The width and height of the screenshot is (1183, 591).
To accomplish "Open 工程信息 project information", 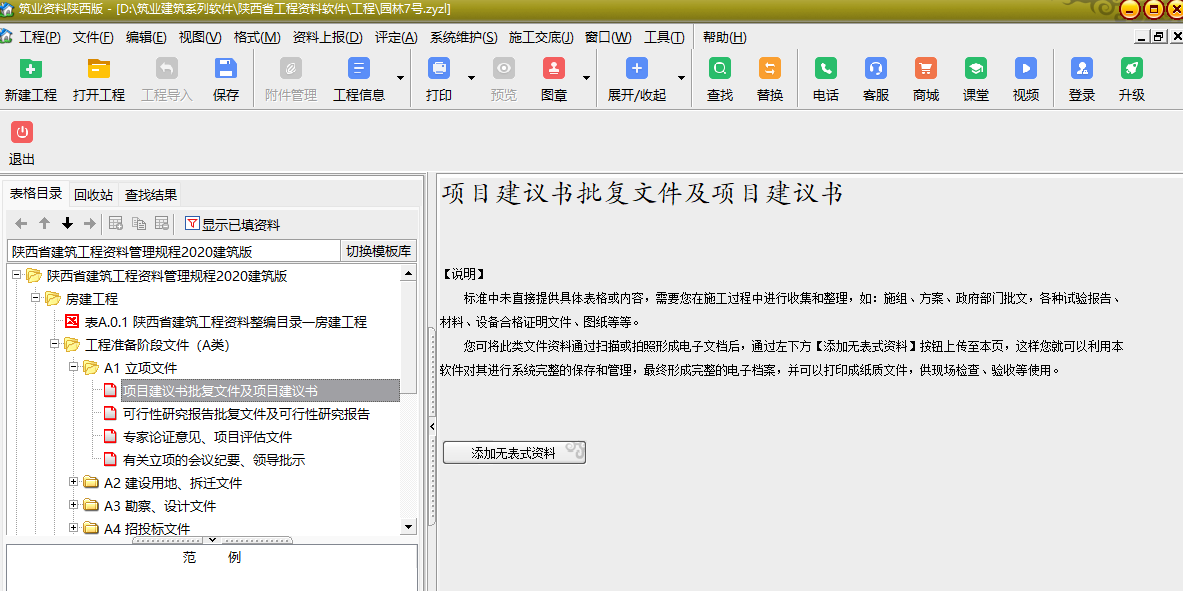I will pyautogui.click(x=359, y=70).
